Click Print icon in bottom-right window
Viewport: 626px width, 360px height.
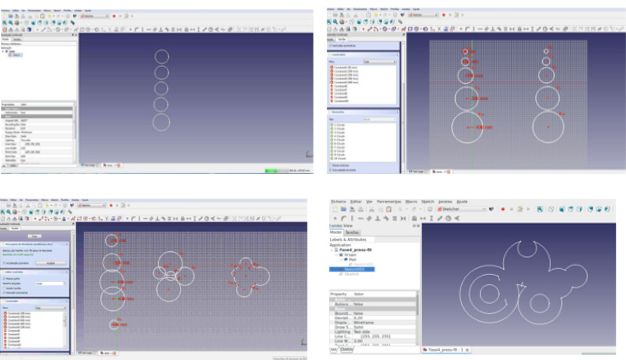click(361, 210)
